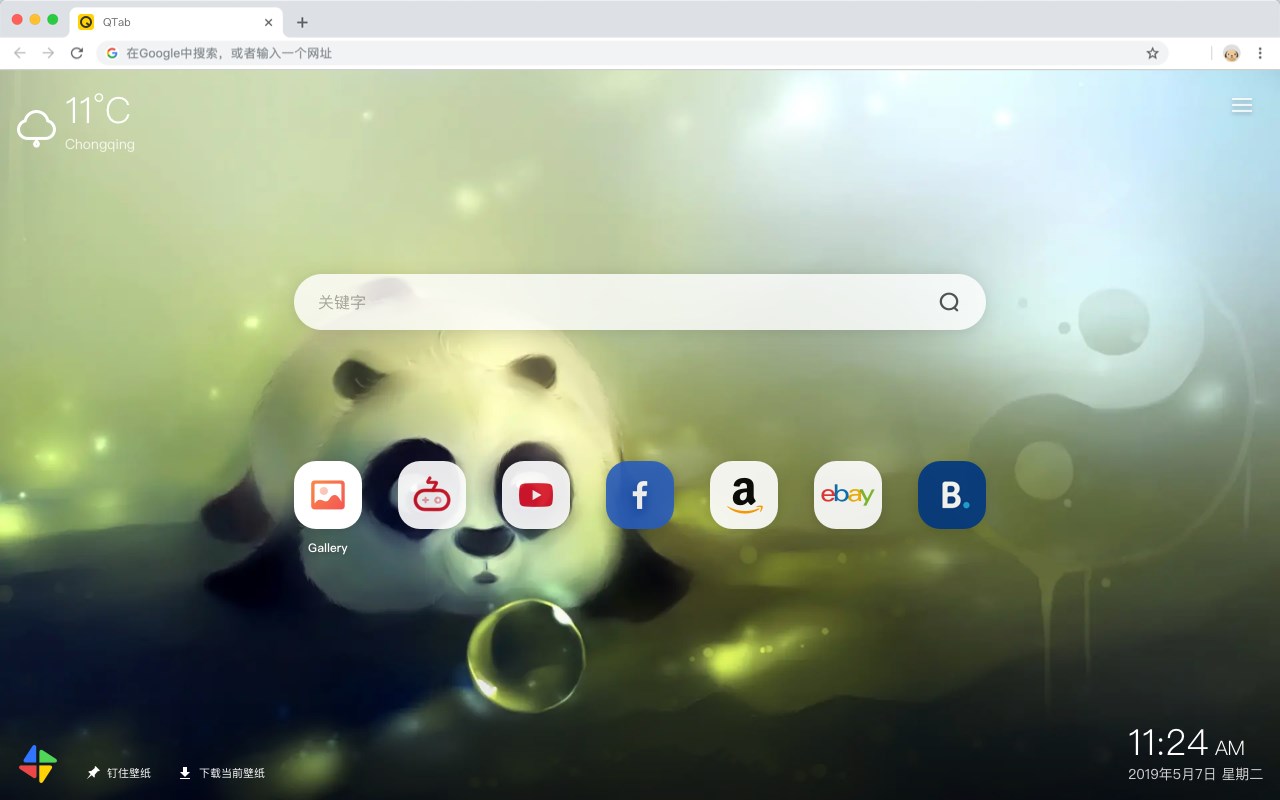Viewport: 1280px width, 800px height.
Task: Open the Booking.com shortcut icon
Action: click(952, 495)
